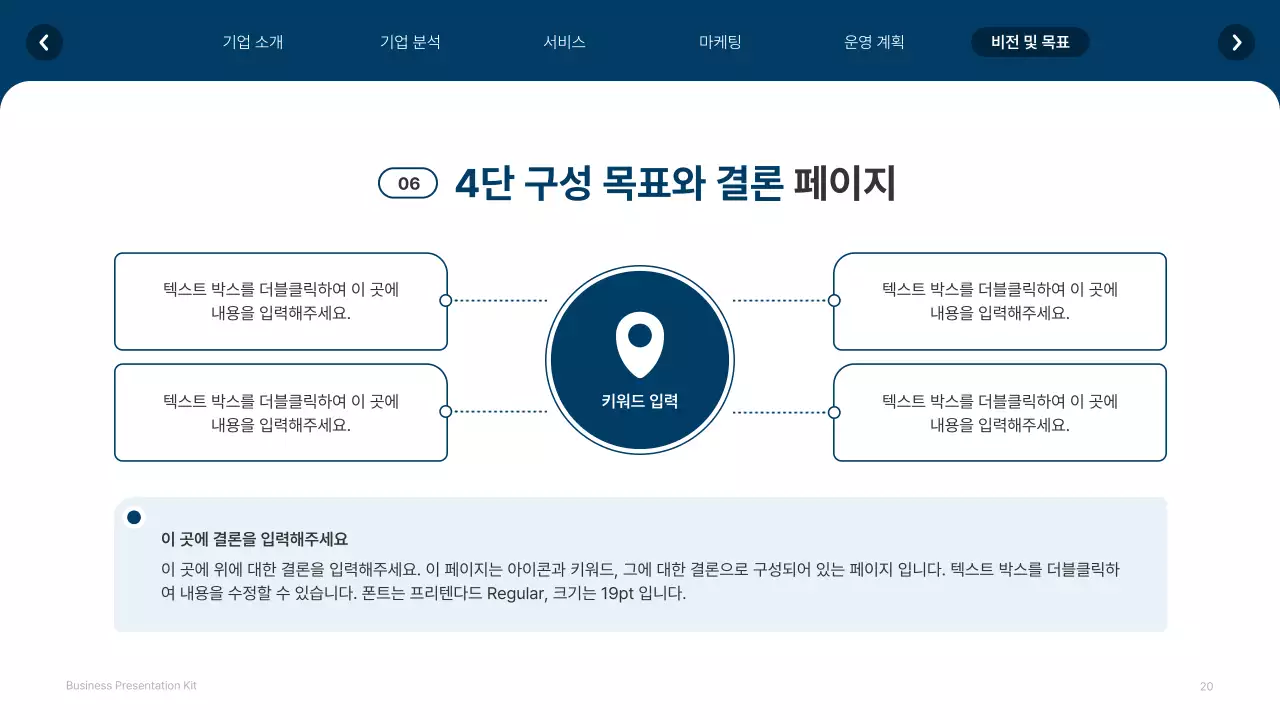Open the 운영 계획 navigation item
The image size is (1280, 720).
[874, 42]
